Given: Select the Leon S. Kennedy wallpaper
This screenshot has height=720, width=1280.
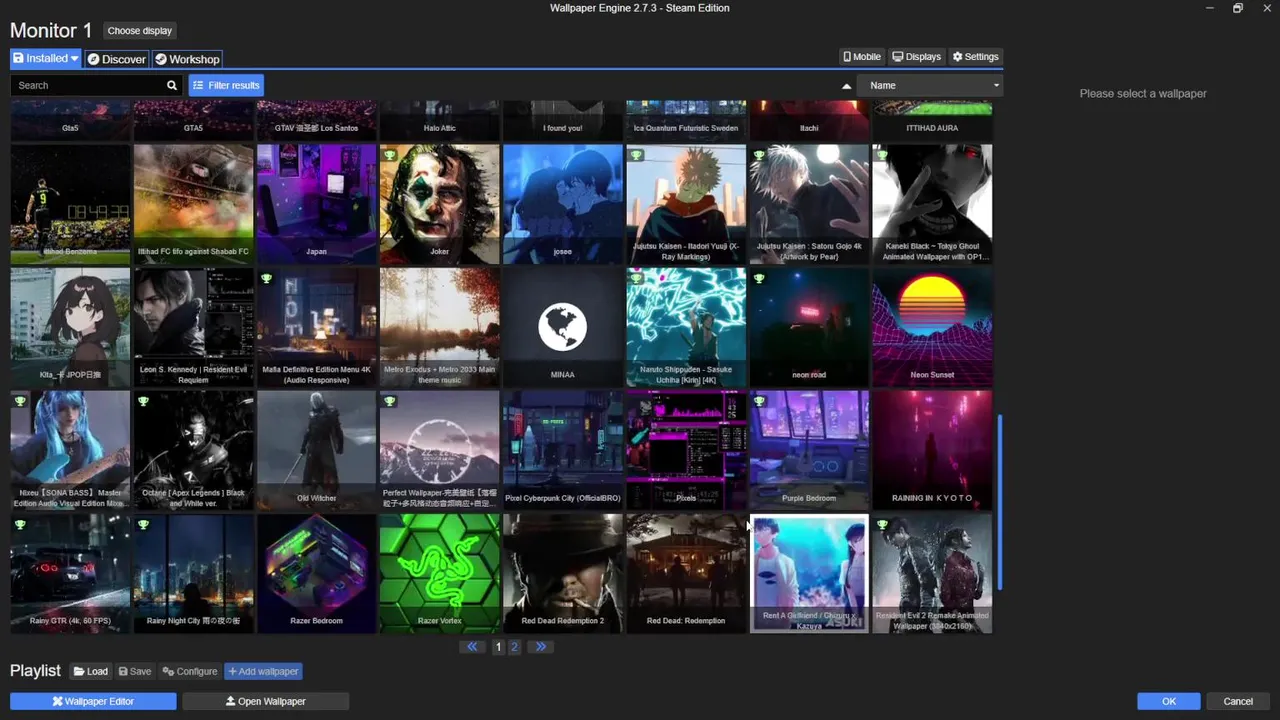Looking at the screenshot, I should point(193,327).
